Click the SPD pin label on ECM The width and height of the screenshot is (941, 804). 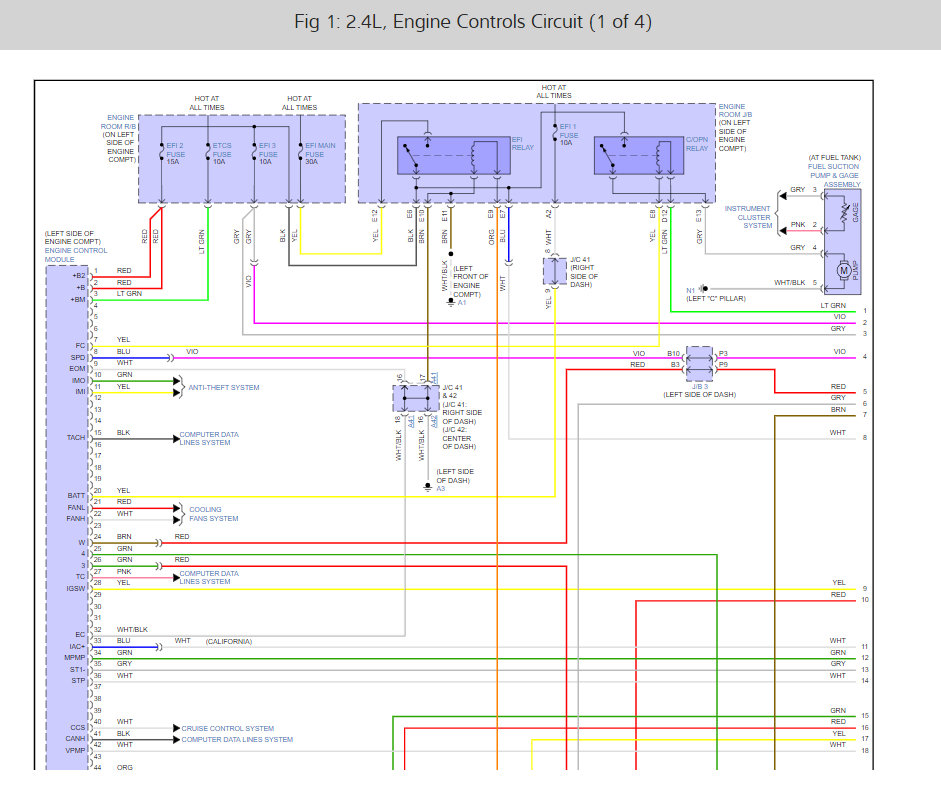pyautogui.click(x=78, y=358)
